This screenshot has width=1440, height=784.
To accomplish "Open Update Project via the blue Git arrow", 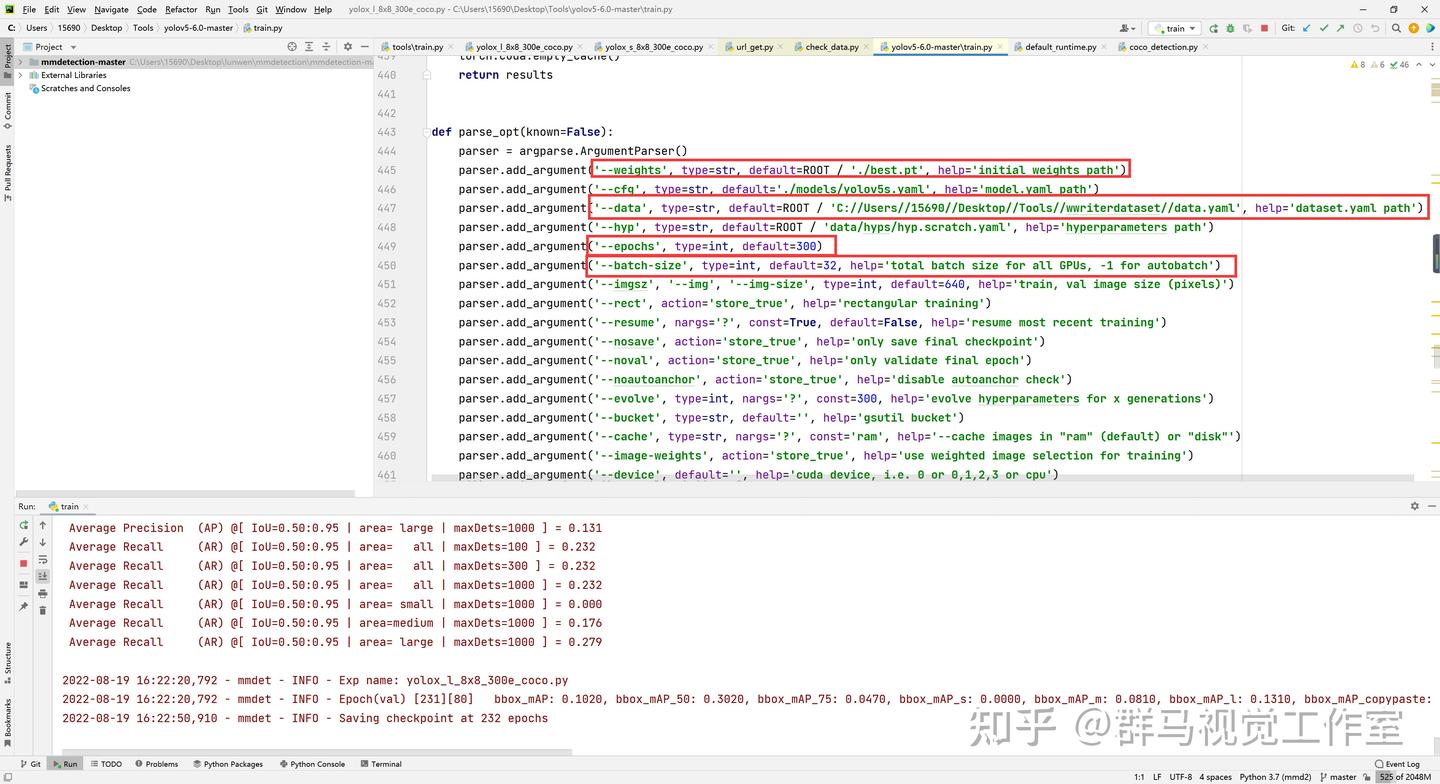I will pos(1306,28).
